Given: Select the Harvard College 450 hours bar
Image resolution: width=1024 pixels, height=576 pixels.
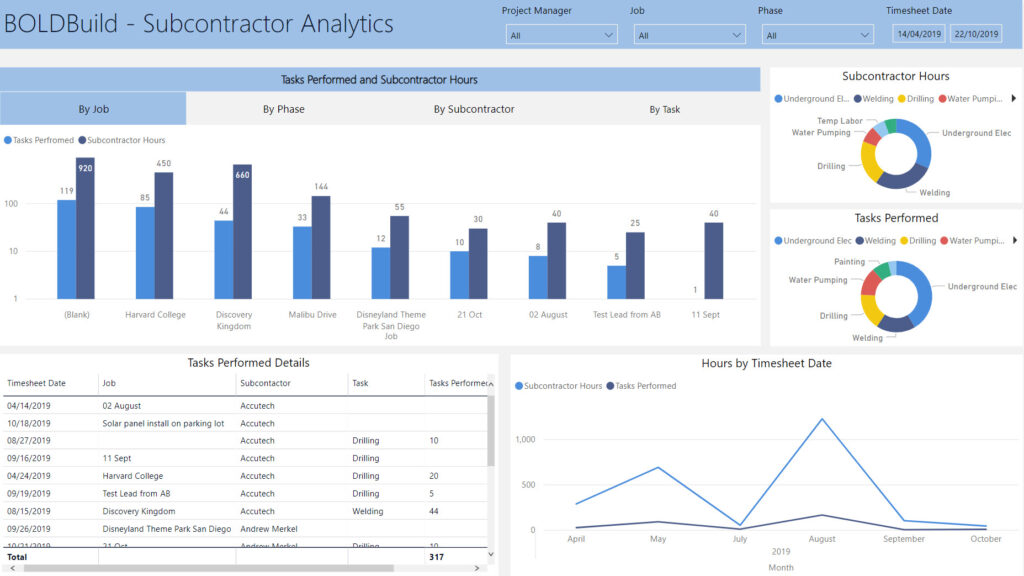Looking at the screenshot, I should (164, 235).
